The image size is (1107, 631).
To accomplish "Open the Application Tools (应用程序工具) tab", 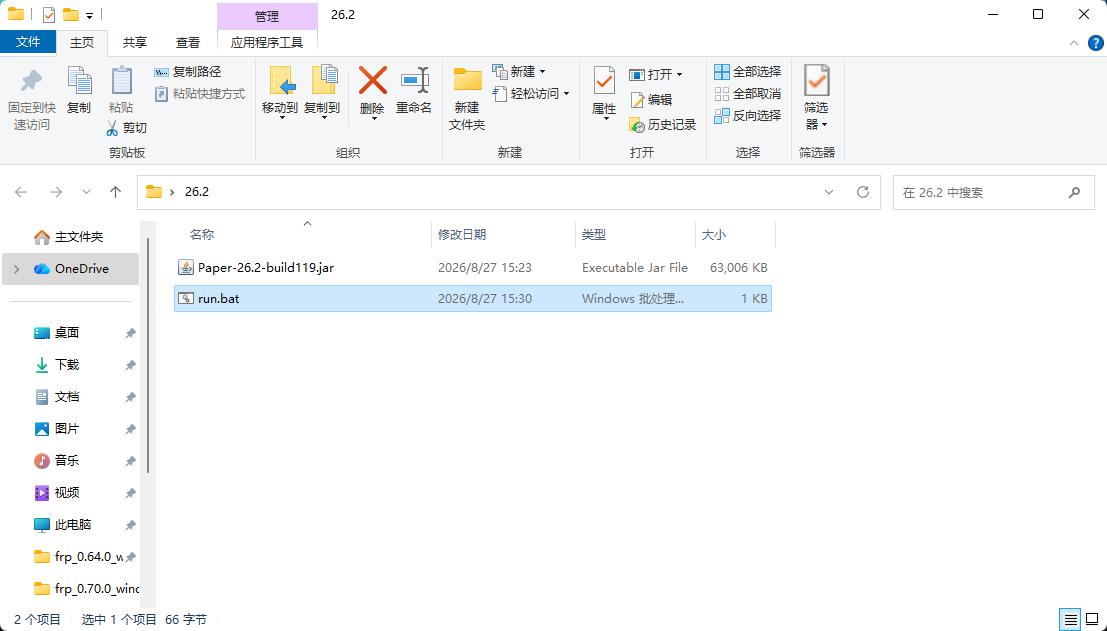I will click(x=267, y=42).
